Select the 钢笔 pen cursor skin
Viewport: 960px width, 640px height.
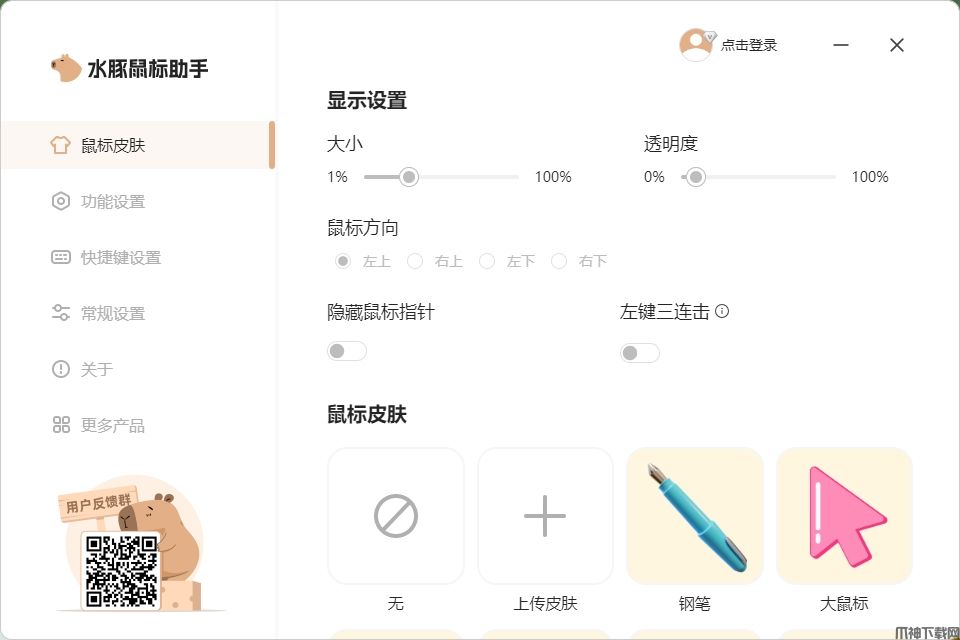click(694, 516)
